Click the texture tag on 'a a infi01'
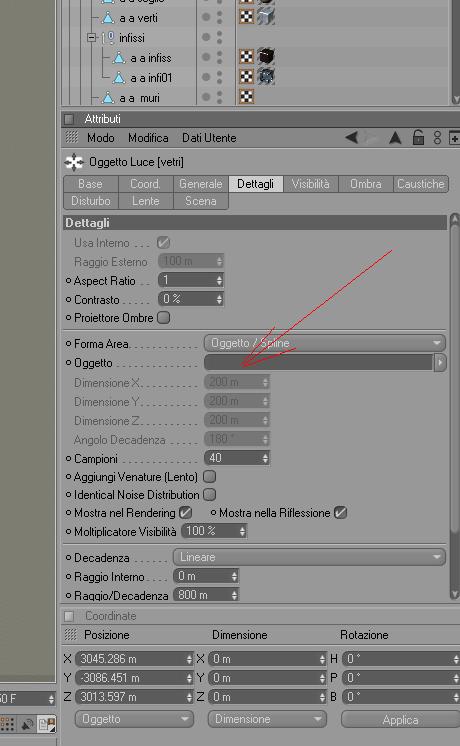 pos(246,77)
